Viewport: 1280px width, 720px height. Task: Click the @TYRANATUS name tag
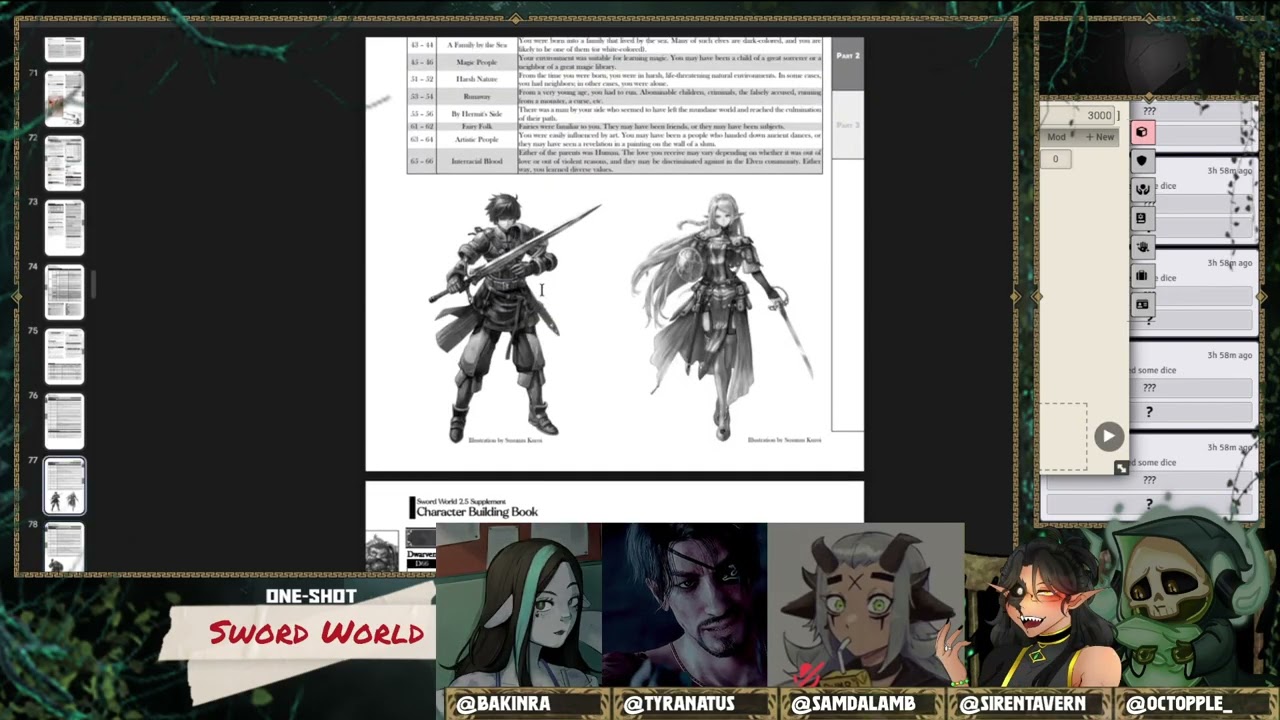pos(677,704)
